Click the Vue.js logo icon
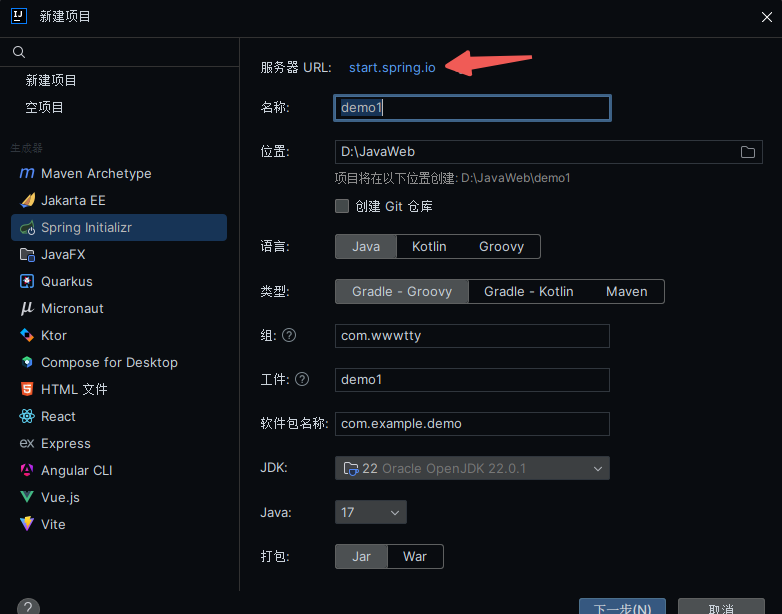782x614 pixels. pos(27,497)
